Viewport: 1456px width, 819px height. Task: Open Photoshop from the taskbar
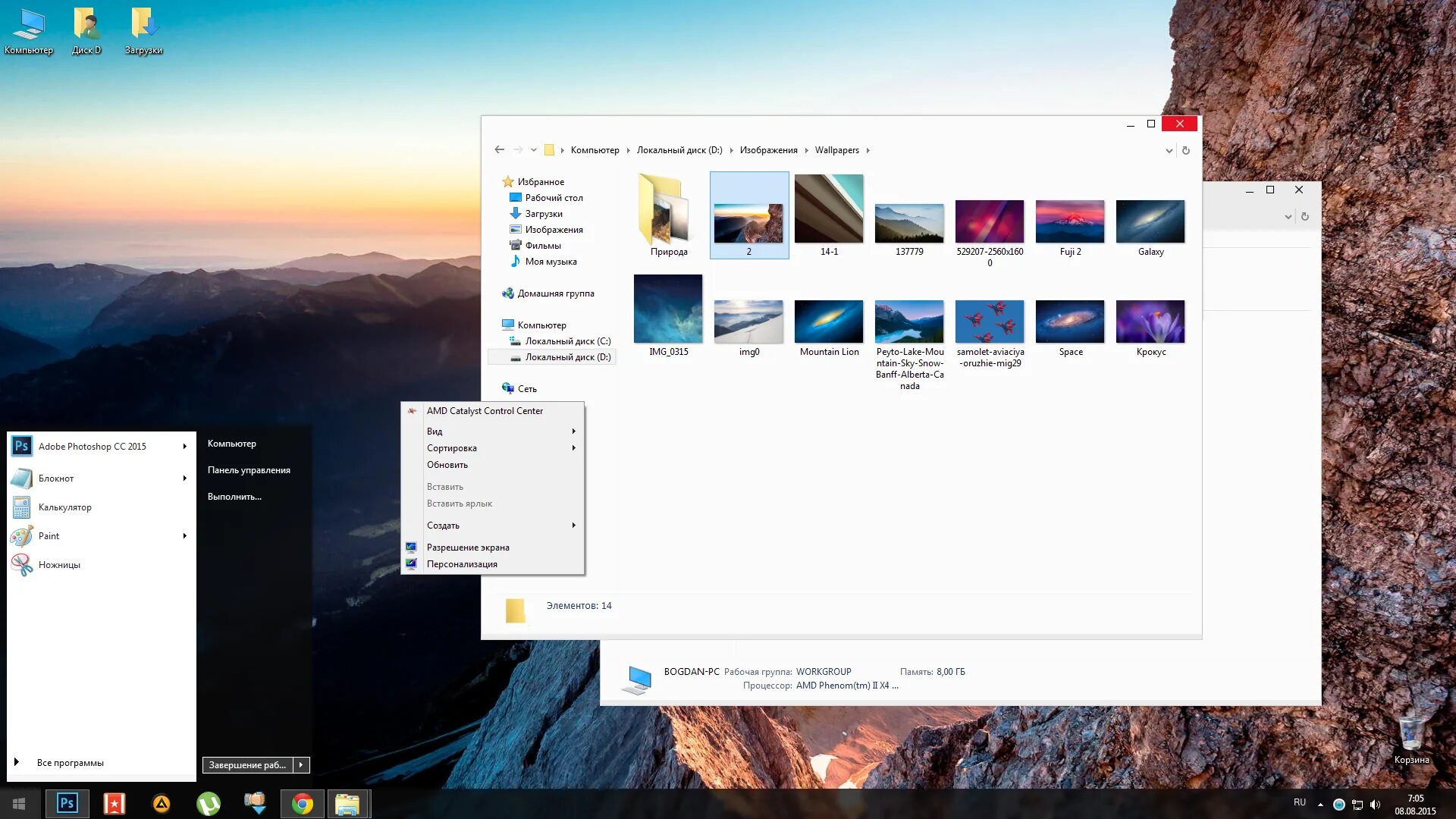tap(67, 803)
